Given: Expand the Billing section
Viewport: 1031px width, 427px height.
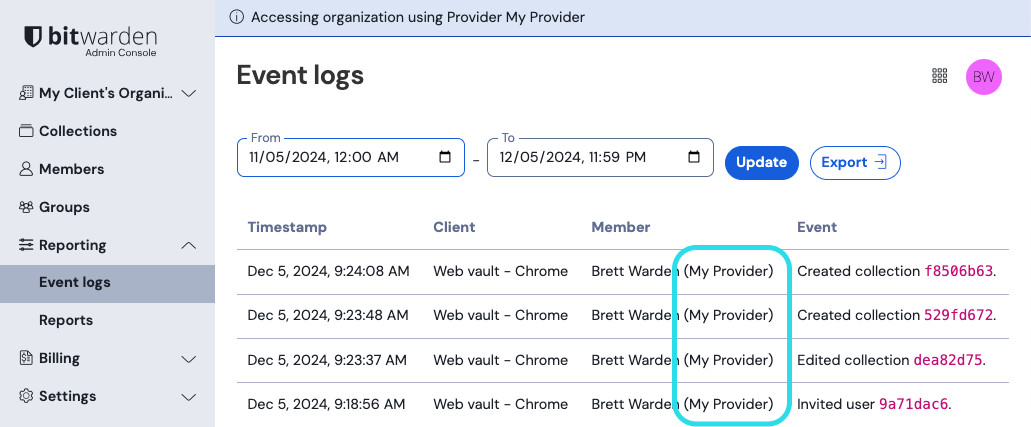Looking at the screenshot, I should 188,358.
